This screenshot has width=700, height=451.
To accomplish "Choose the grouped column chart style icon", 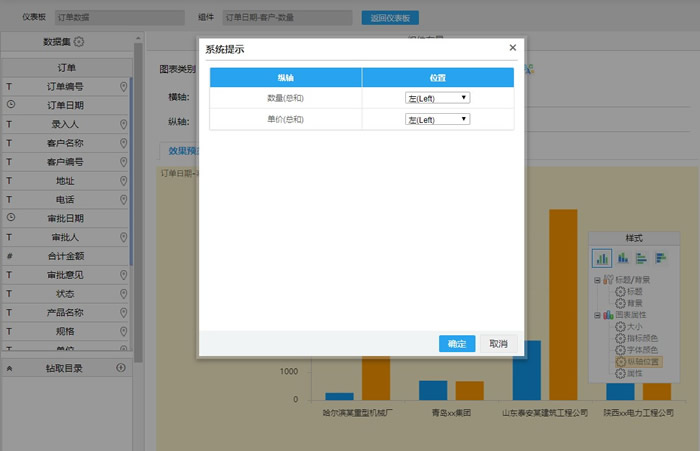I will point(621,258).
